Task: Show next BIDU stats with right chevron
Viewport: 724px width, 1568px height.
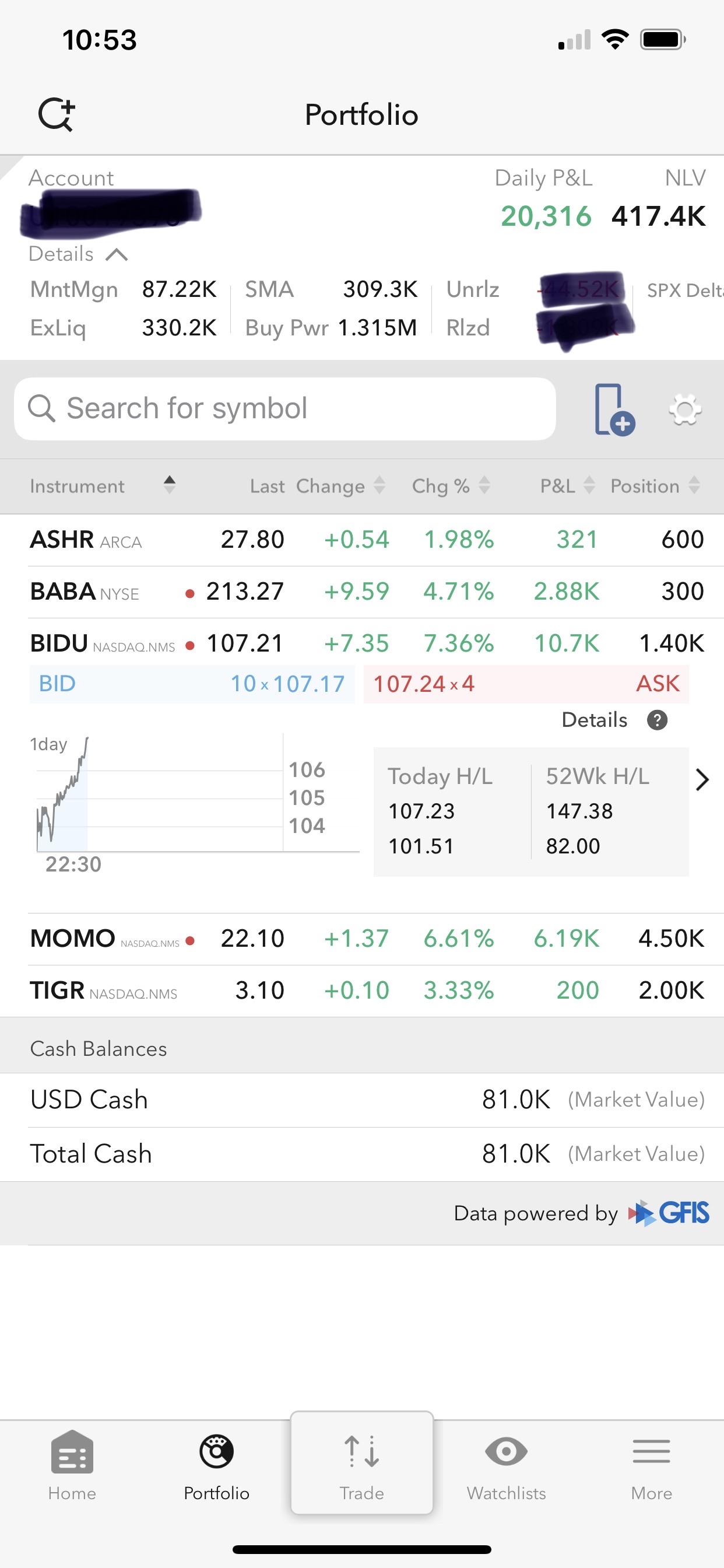Action: [702, 780]
